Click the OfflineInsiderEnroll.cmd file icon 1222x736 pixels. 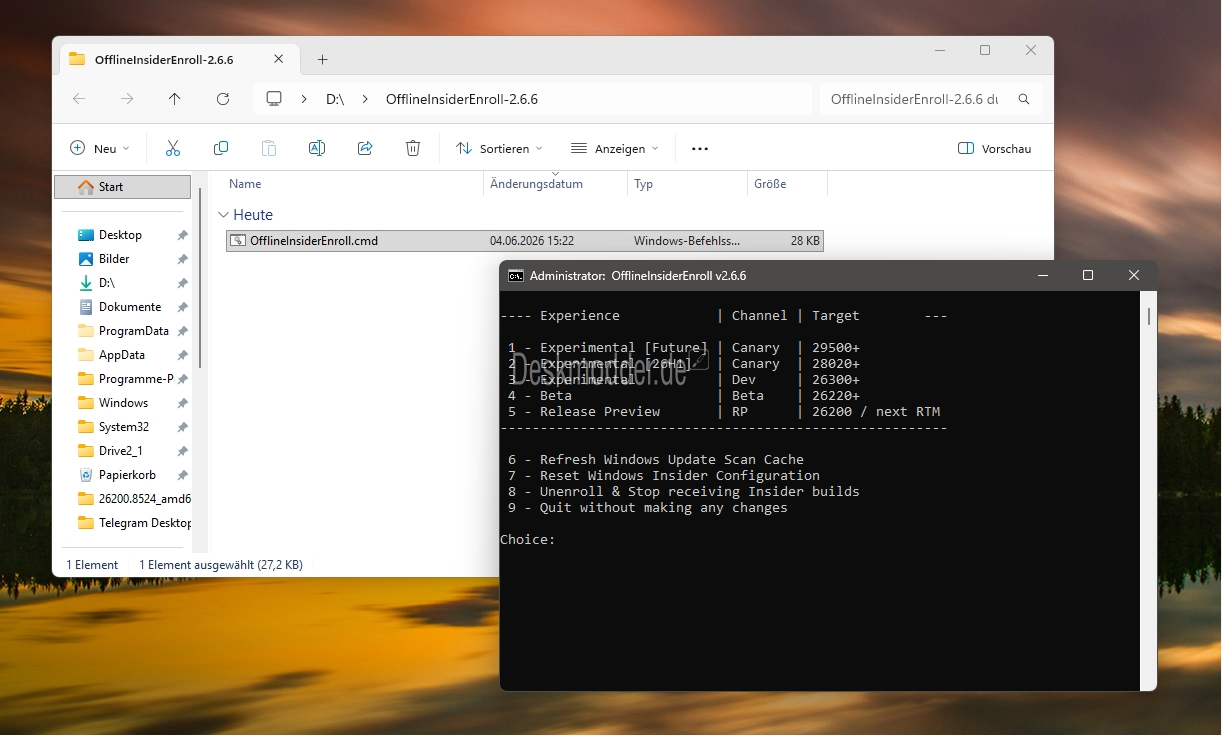pyautogui.click(x=238, y=240)
